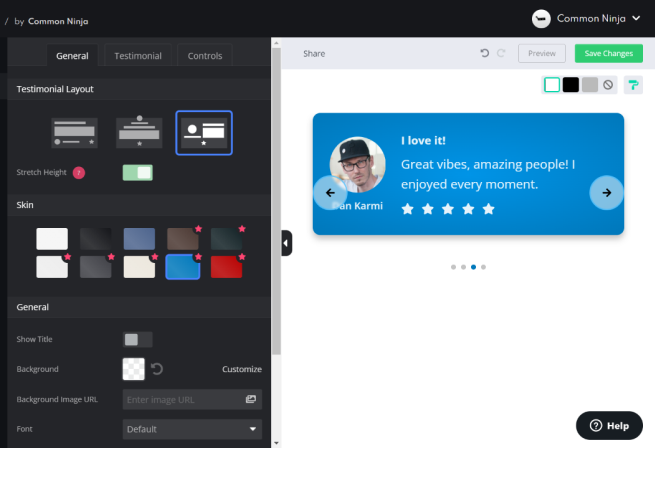Choose the dark gray premium skin
Image resolution: width=655 pixels, height=490 pixels.
point(96,267)
